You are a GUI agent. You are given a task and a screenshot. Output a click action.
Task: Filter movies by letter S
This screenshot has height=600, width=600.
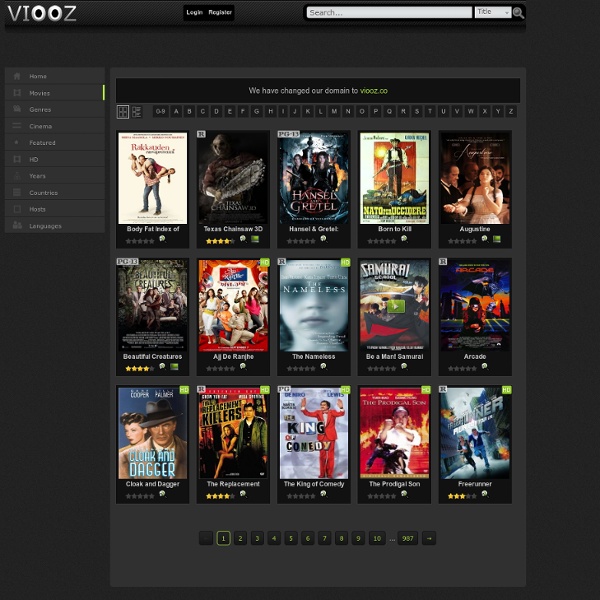(417, 112)
